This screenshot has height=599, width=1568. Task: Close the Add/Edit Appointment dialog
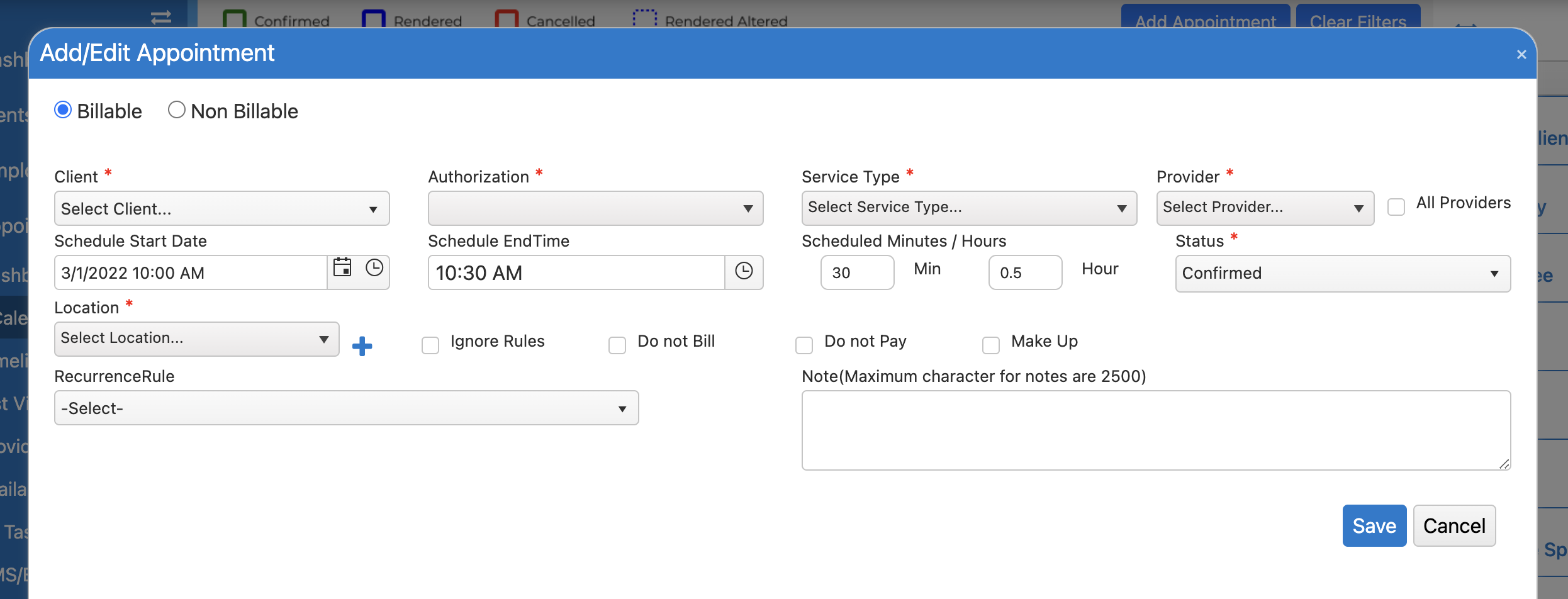tap(1521, 55)
